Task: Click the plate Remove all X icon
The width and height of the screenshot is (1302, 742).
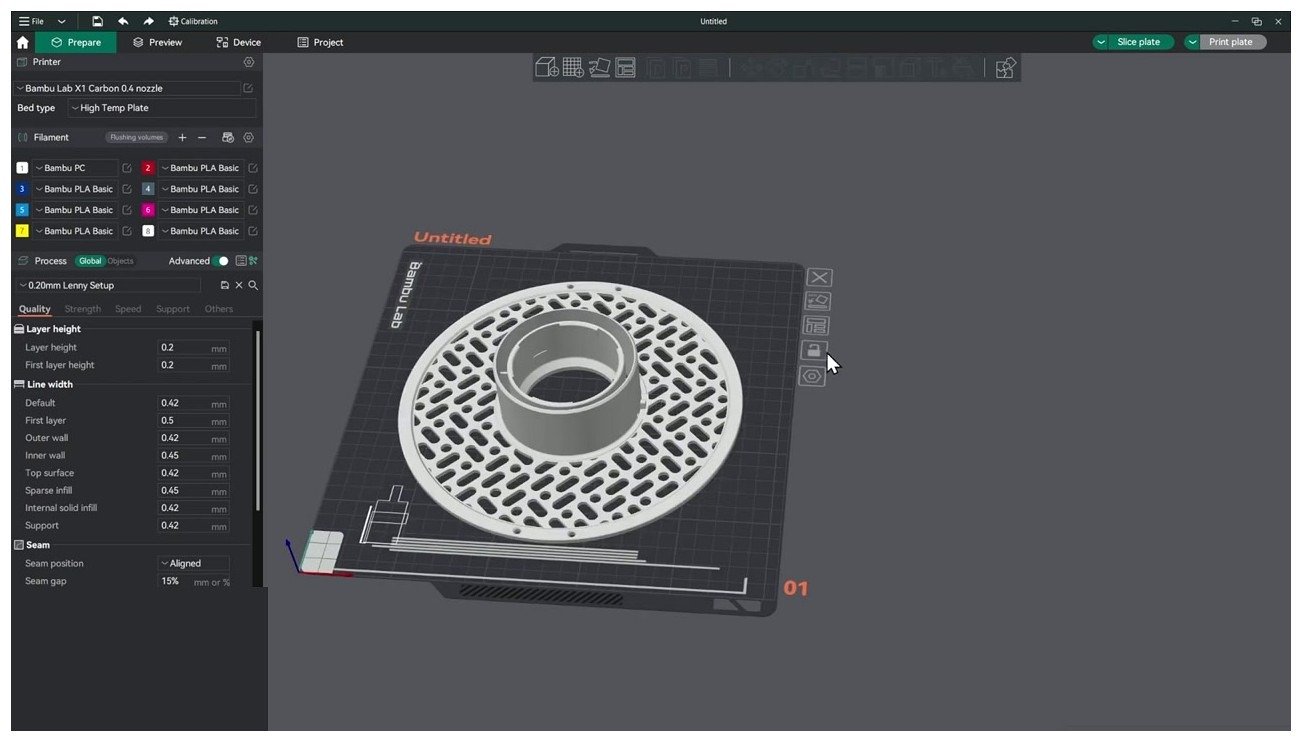Action: [x=819, y=277]
